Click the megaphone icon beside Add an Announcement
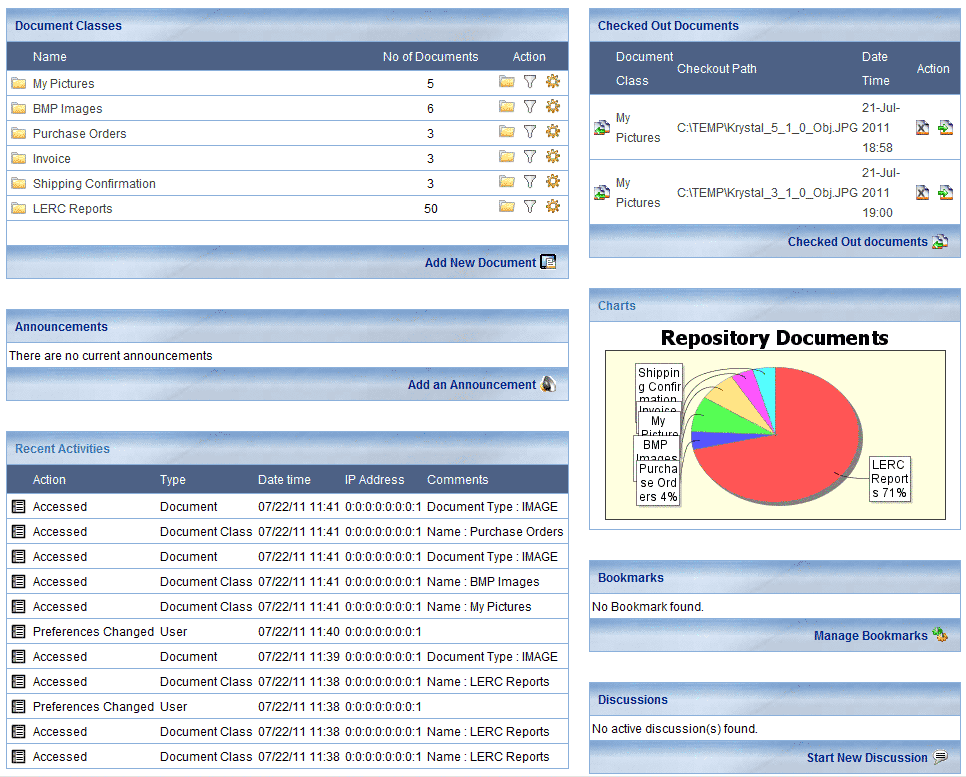This screenshot has width=966, height=777. 548,384
